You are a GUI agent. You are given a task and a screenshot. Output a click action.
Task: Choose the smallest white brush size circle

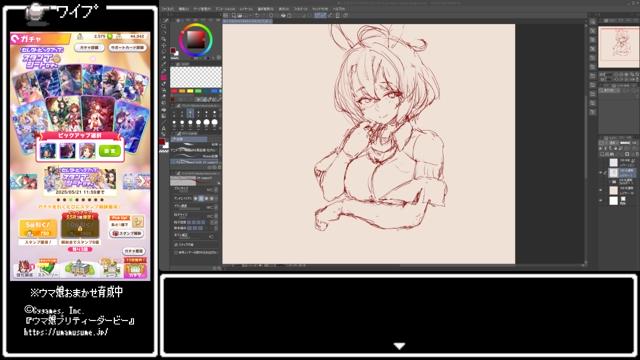[174, 122]
